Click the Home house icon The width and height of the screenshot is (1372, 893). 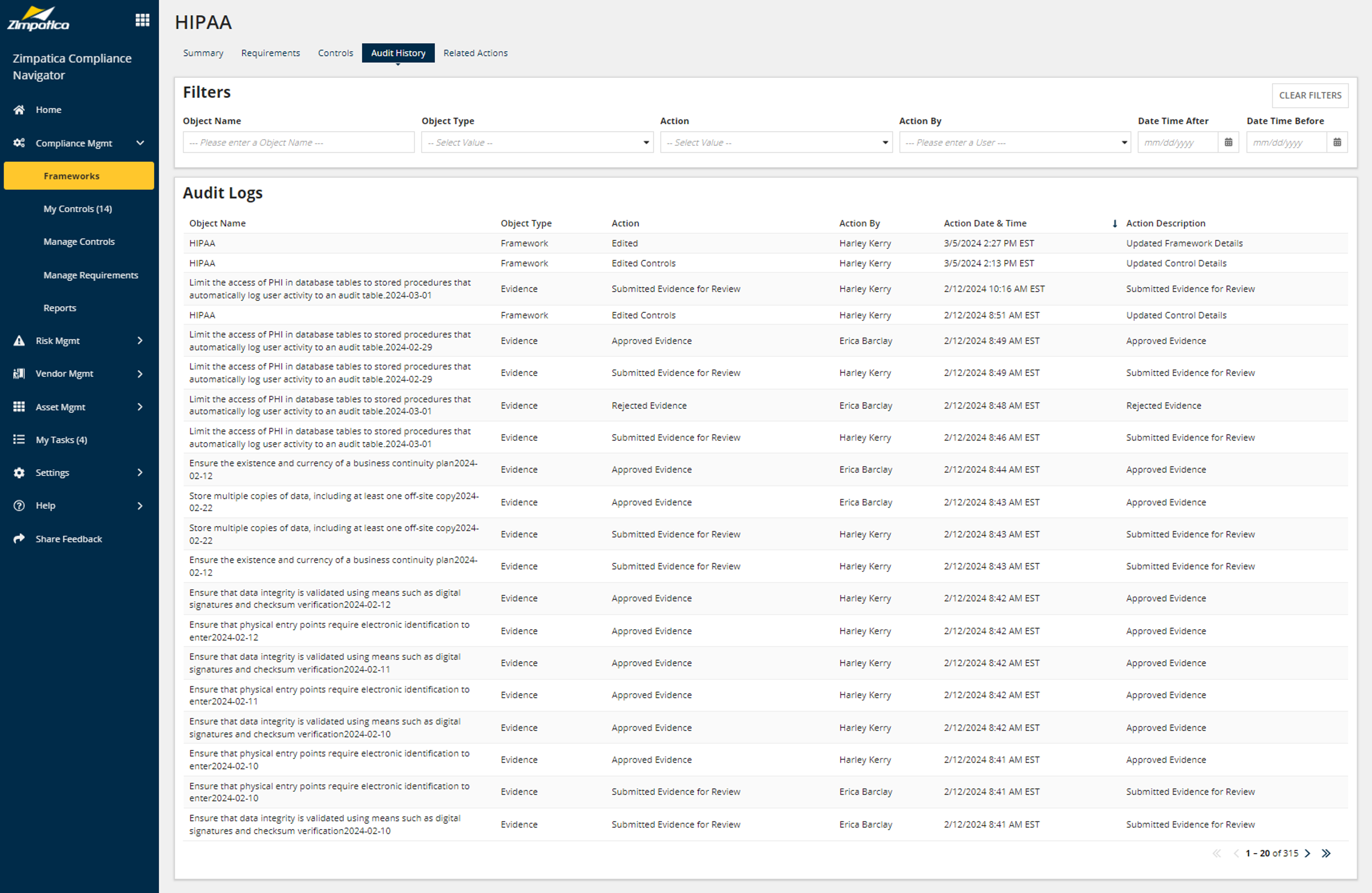(19, 110)
